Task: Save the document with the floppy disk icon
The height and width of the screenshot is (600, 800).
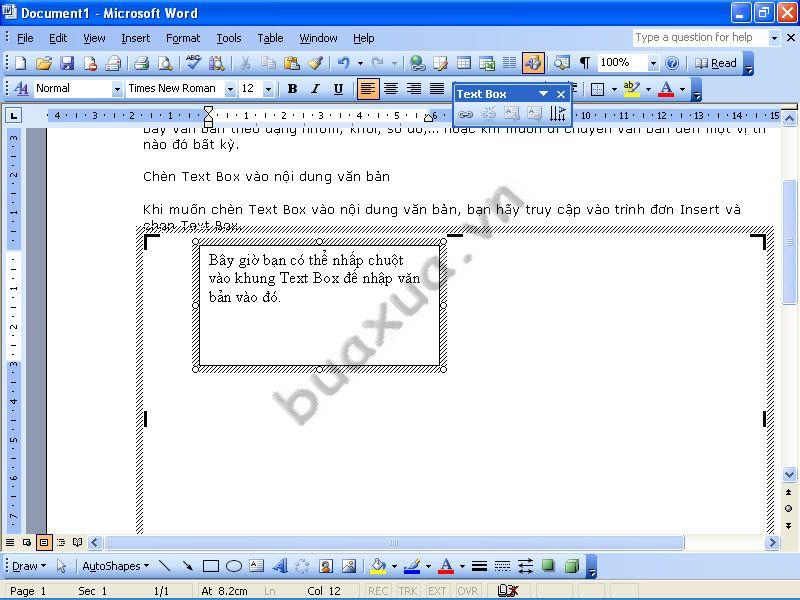Action: pos(67,63)
